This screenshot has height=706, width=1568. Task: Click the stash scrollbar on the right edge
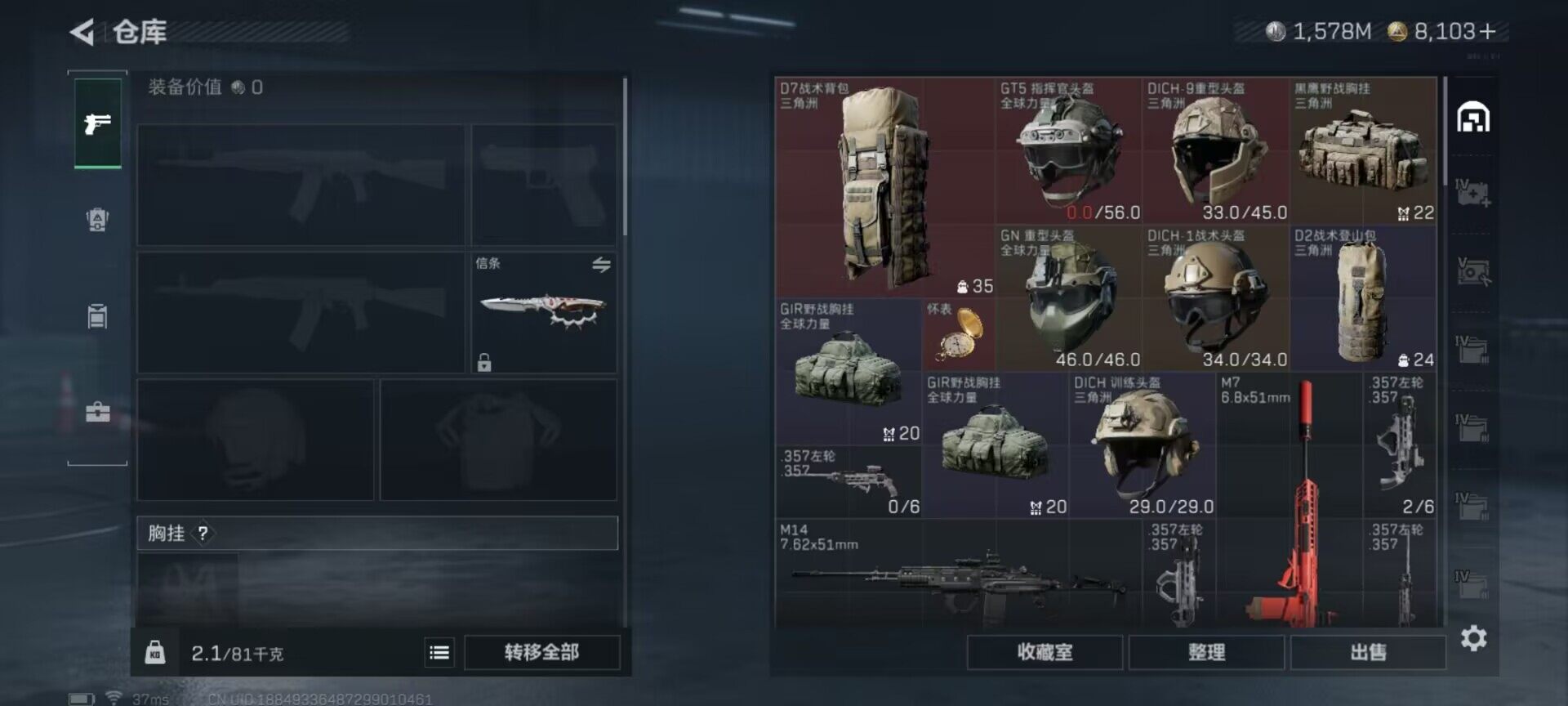coord(1445,131)
